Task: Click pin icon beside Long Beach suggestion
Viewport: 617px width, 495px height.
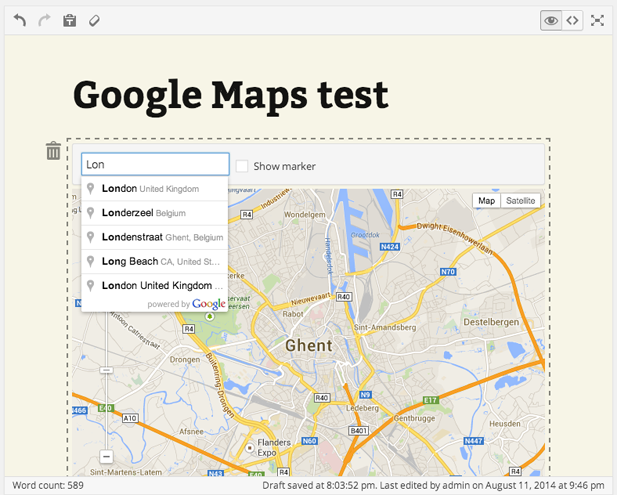Action: (91, 262)
